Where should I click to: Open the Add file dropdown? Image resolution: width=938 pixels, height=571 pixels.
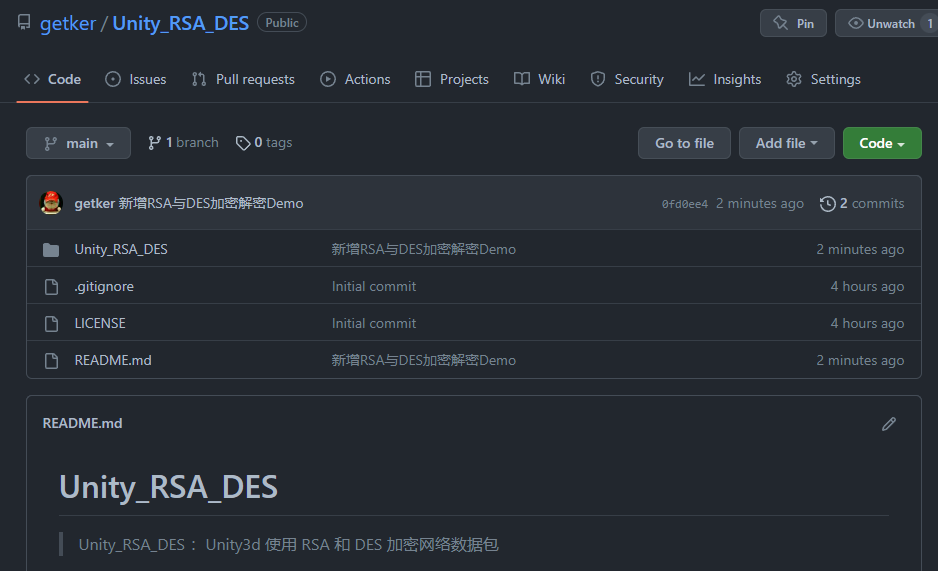tap(787, 143)
